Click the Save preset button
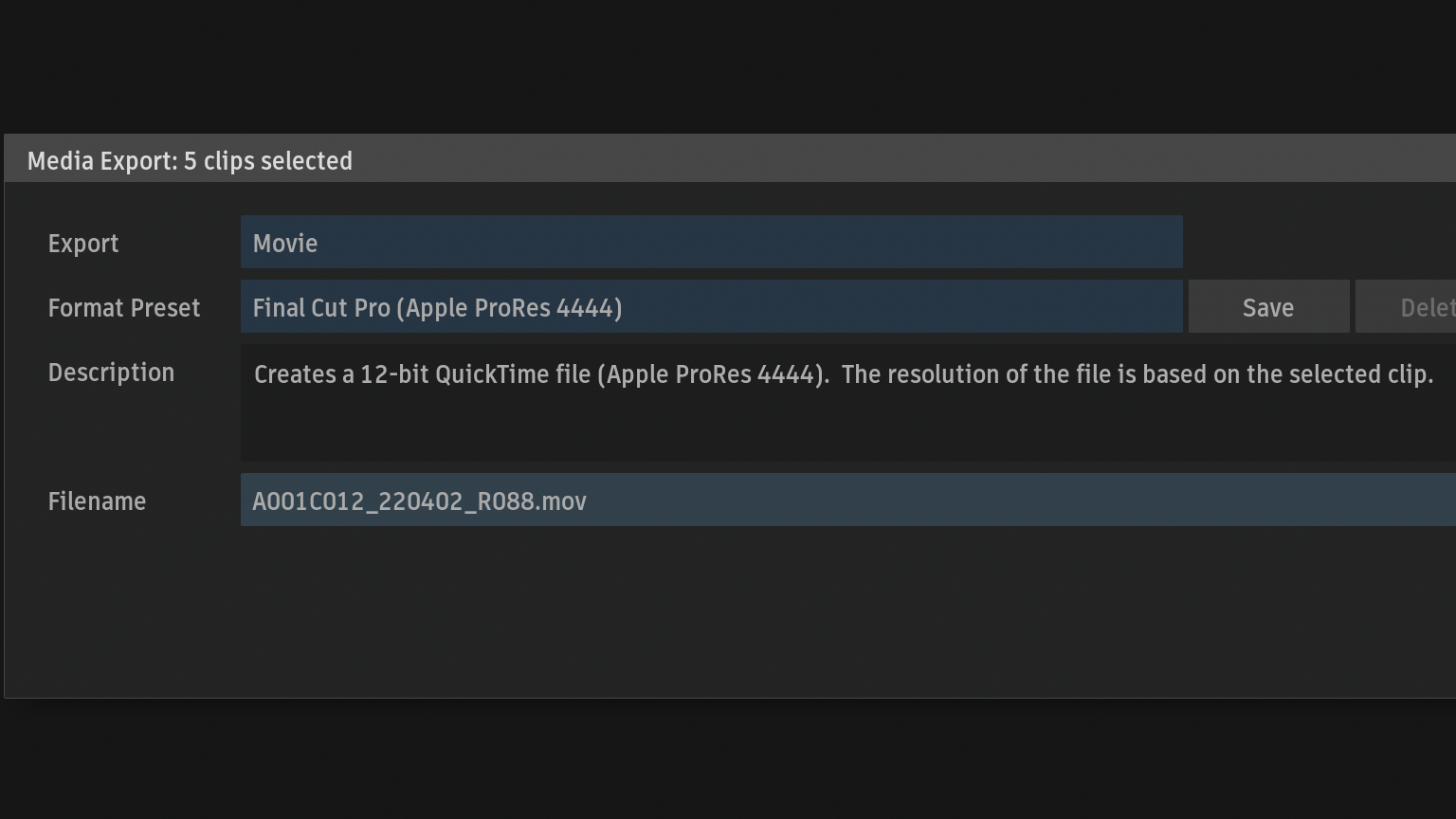 (1268, 307)
